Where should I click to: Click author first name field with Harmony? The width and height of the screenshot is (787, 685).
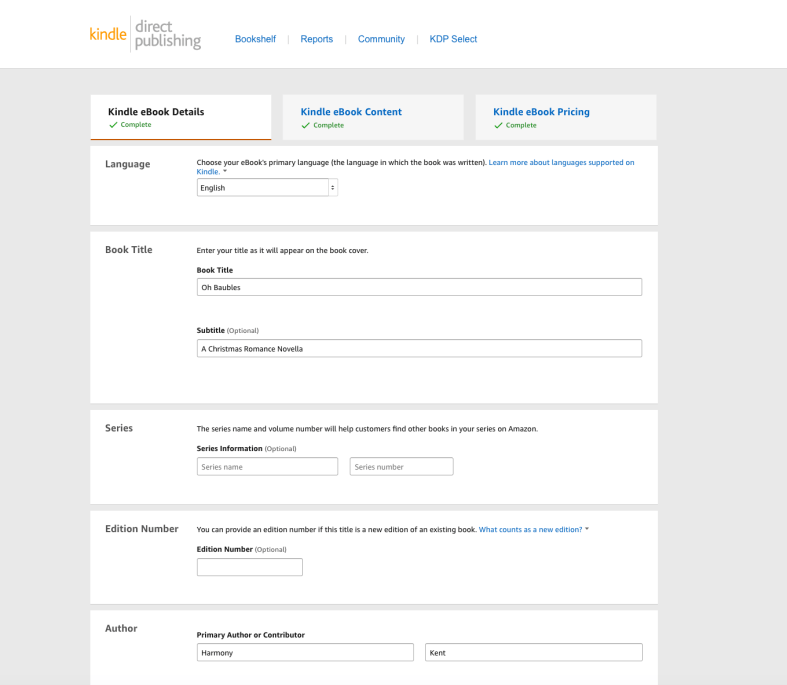point(305,653)
